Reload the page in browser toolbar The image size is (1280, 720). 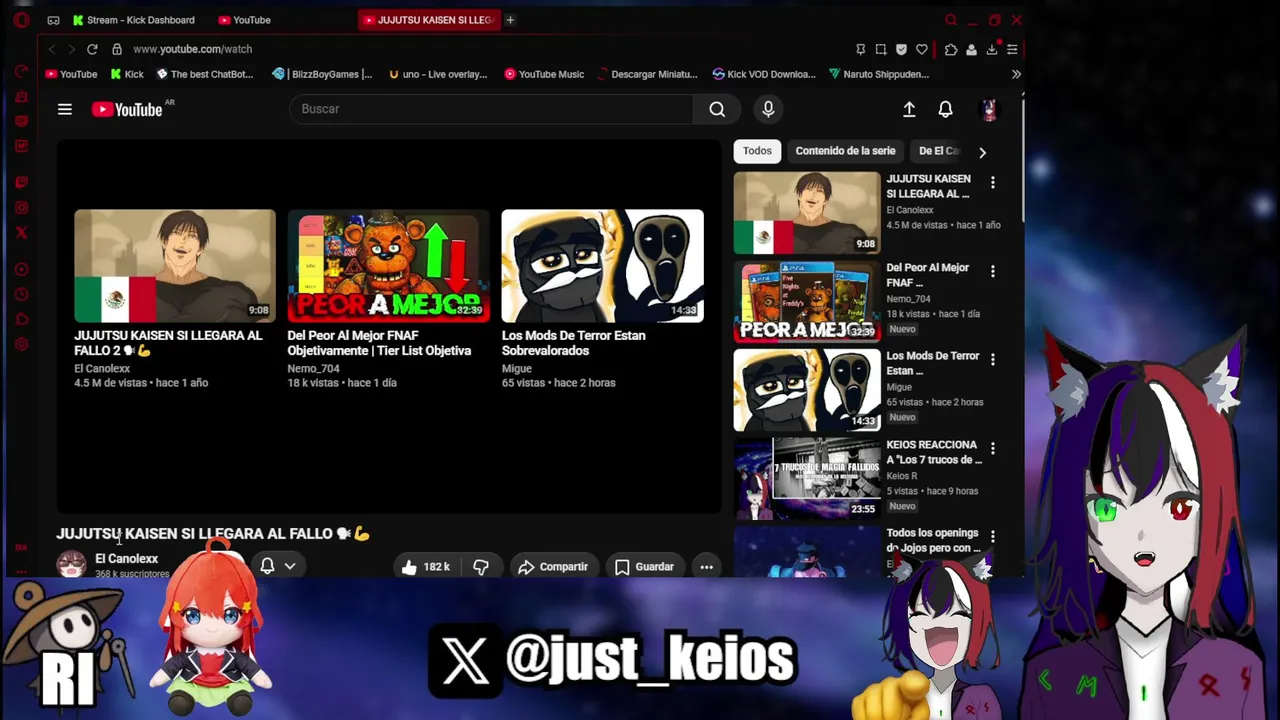[92, 49]
